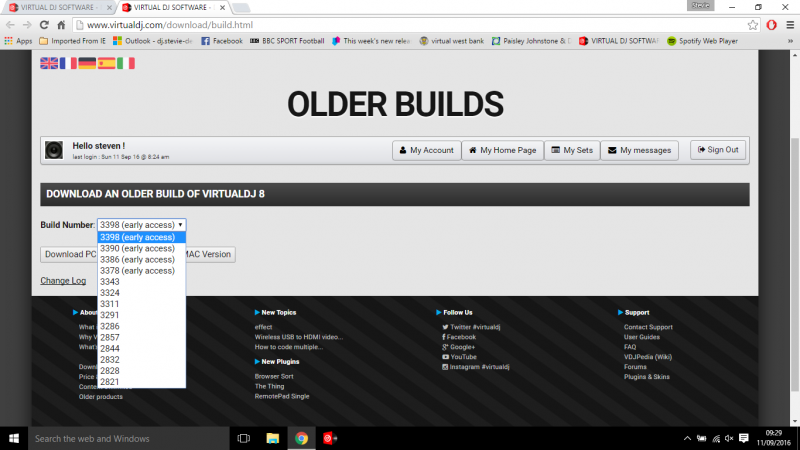The image size is (800, 450).
Task: Open a new browser tab
Action: pyautogui.click(x=241, y=8)
